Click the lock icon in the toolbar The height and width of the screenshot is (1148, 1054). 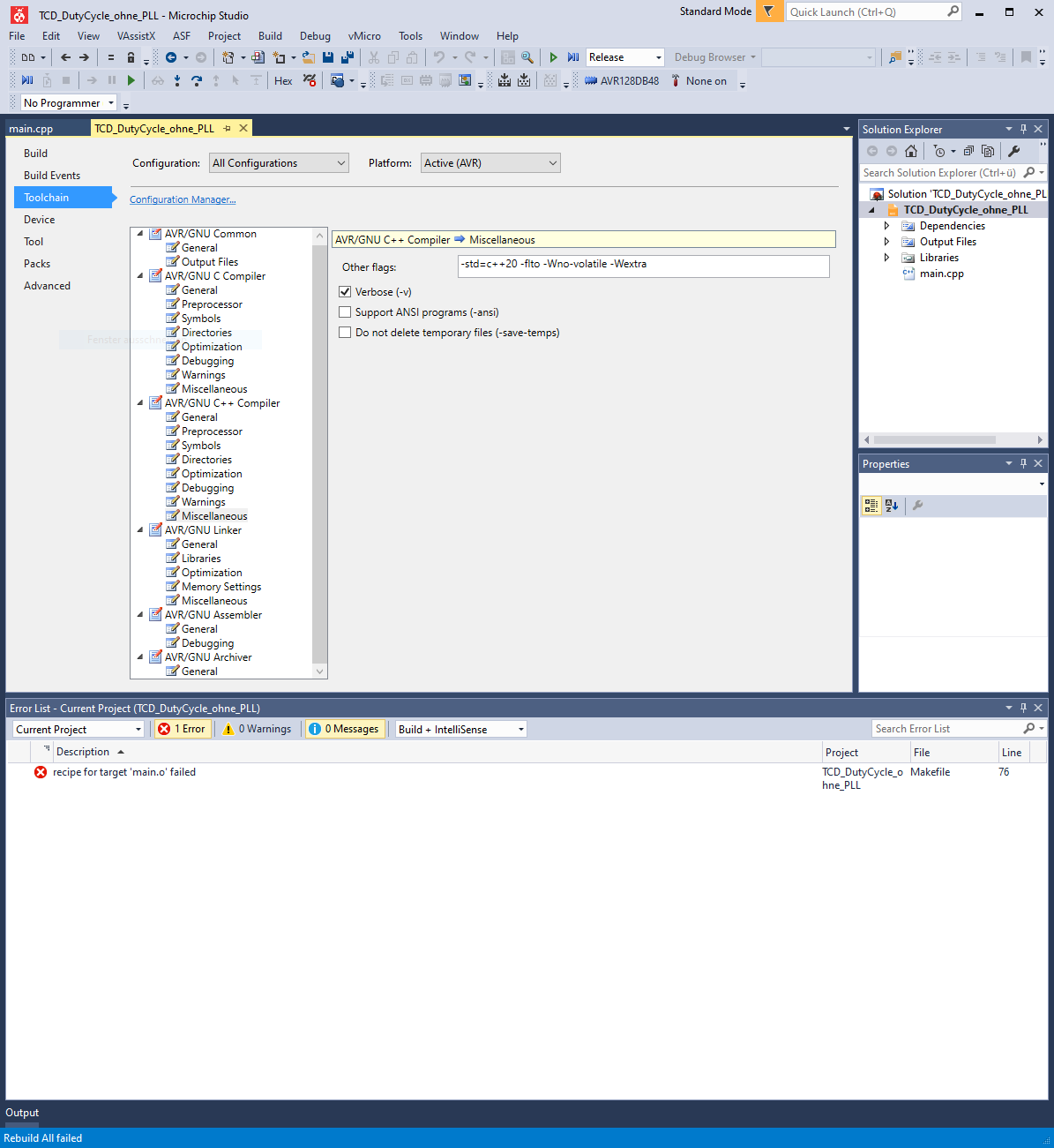131,57
